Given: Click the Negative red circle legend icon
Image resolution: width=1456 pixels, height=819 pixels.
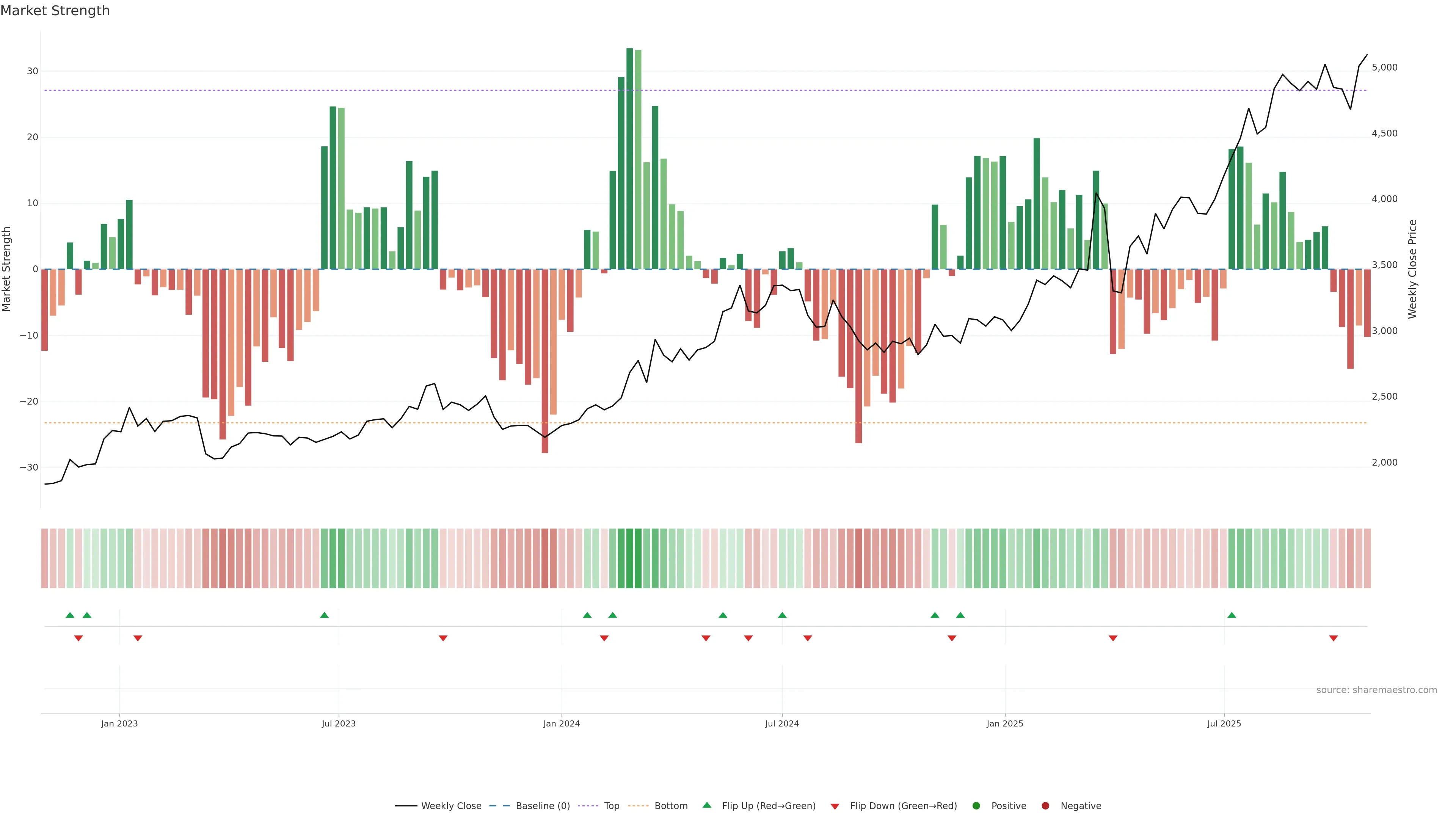Looking at the screenshot, I should [1045, 805].
